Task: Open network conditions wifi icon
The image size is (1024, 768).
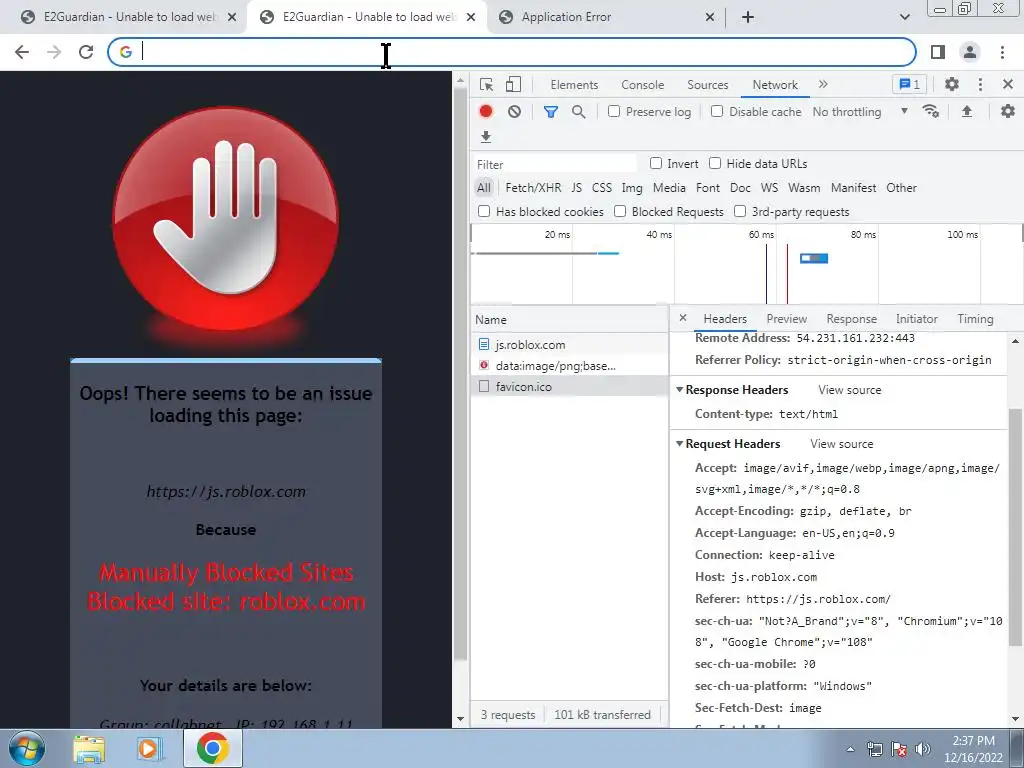Action: [931, 111]
